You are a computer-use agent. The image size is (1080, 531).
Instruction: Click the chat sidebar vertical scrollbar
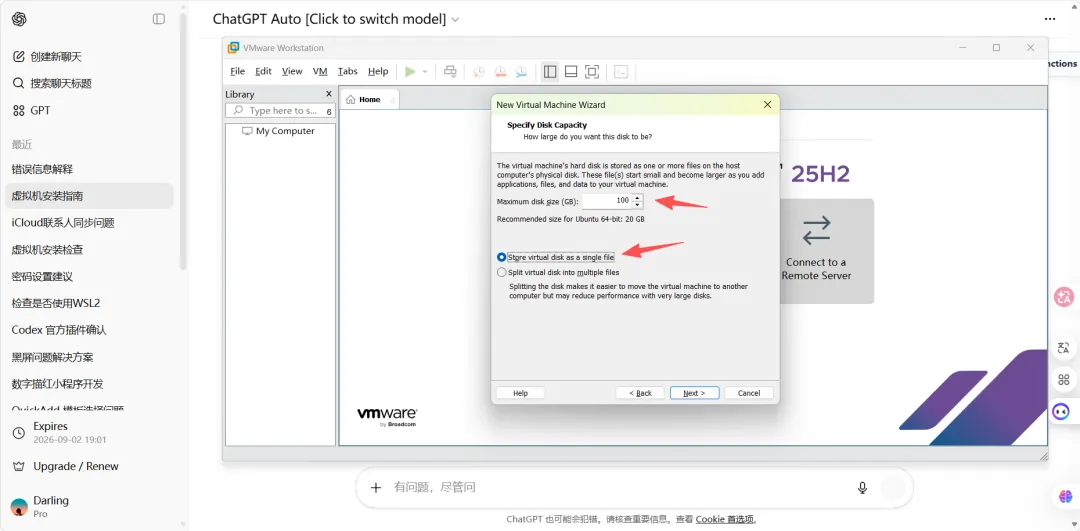pos(183,141)
